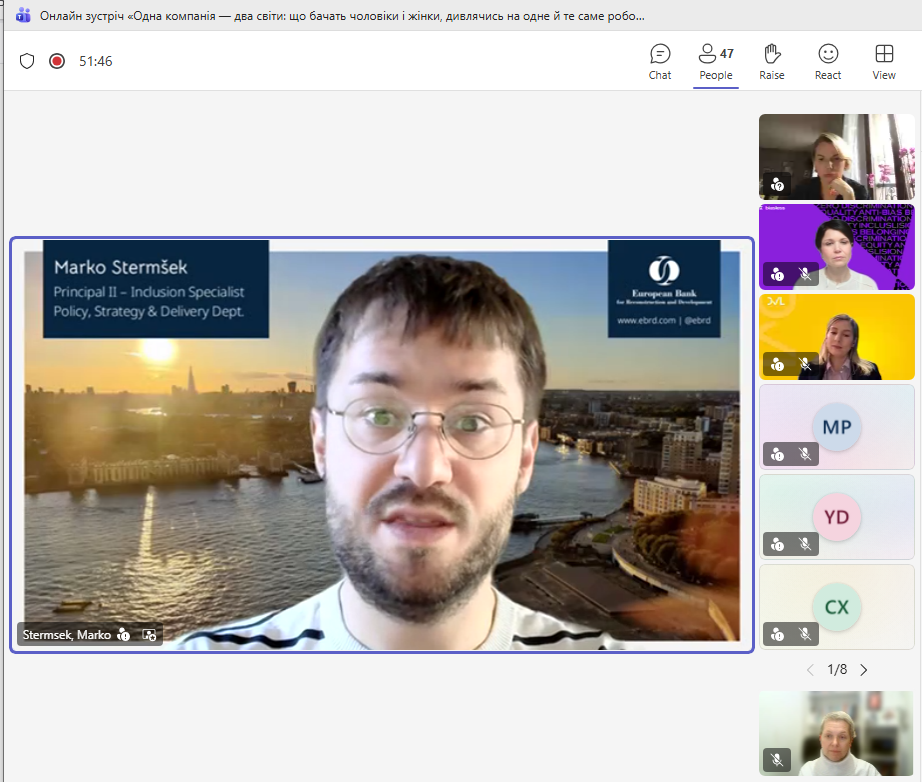Viewport: 922px width, 782px height.
Task: Select the YD participant avatar
Action: pos(836,517)
